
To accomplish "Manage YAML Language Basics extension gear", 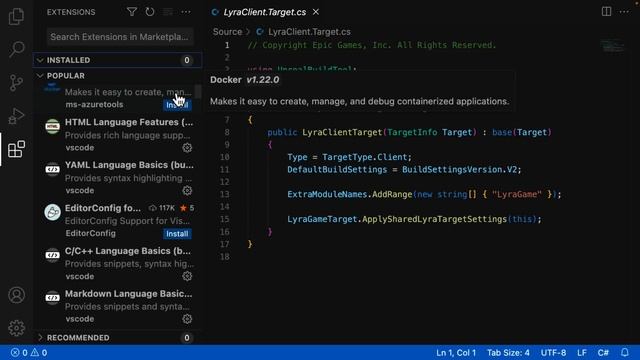I will click(187, 191).
